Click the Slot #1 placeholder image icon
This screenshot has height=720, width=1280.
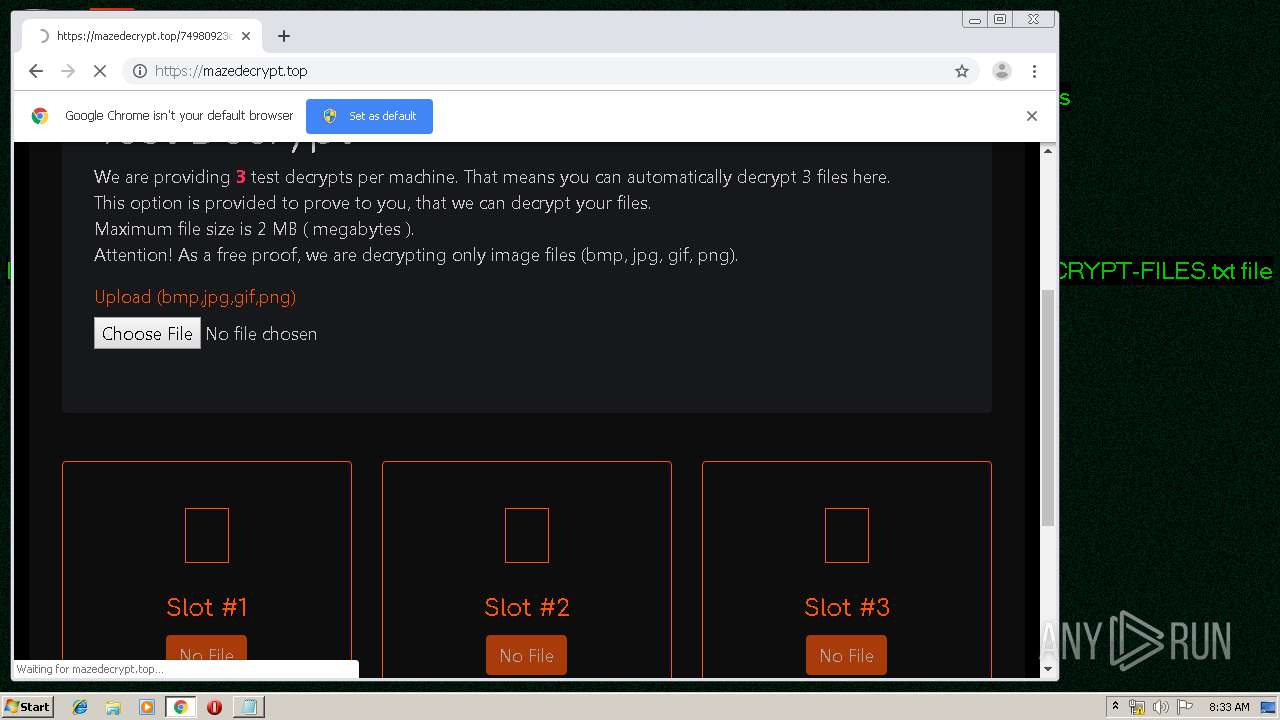click(x=207, y=535)
